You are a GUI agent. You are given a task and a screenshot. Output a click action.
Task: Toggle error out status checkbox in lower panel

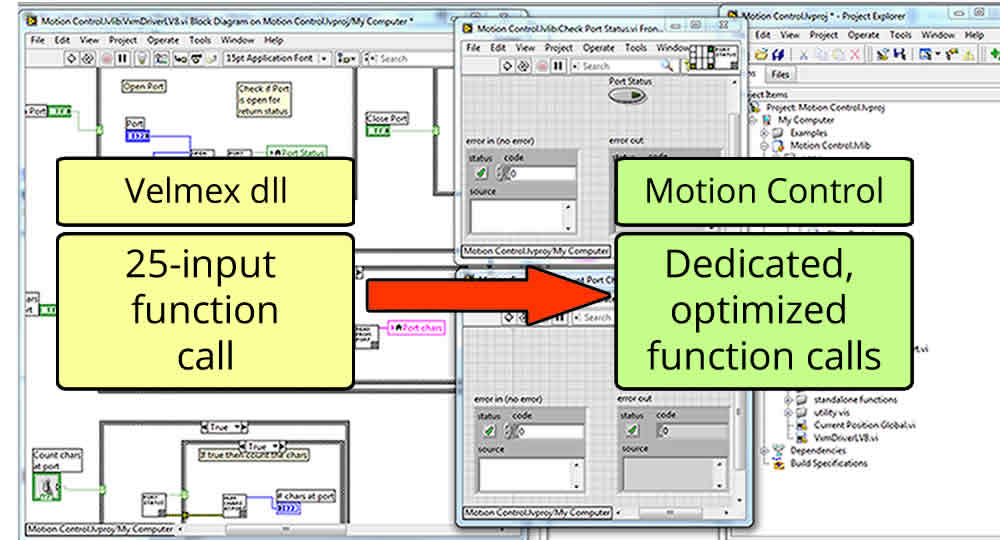632,430
